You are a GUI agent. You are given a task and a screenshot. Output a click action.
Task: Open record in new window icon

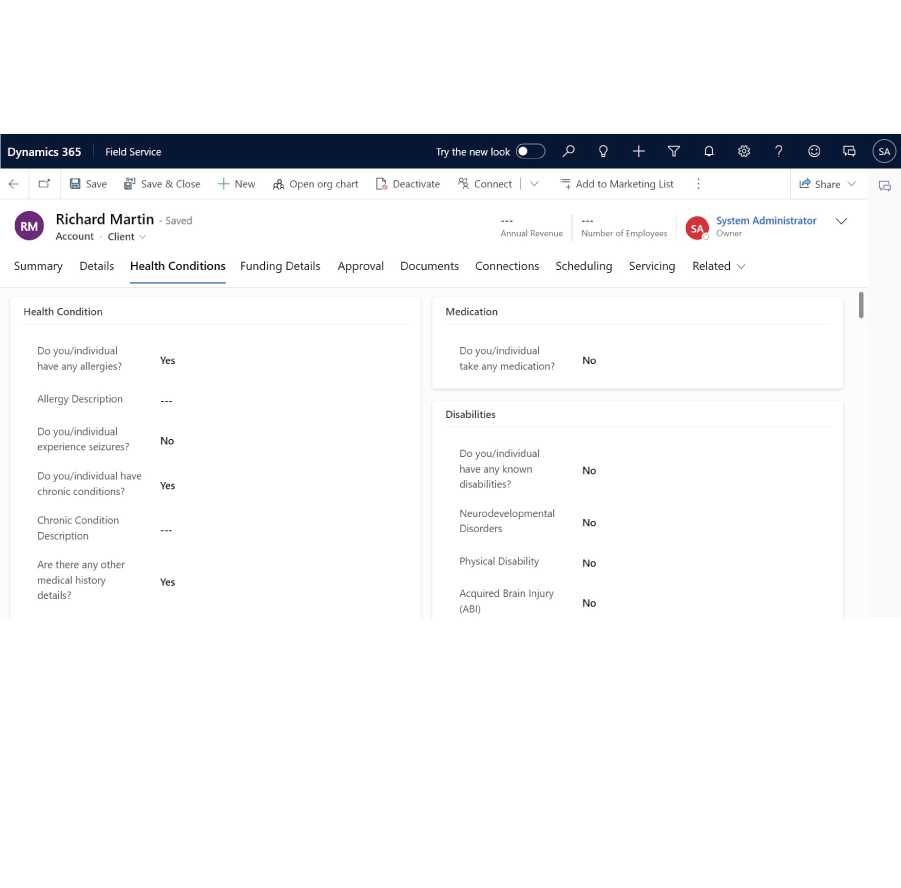(44, 184)
